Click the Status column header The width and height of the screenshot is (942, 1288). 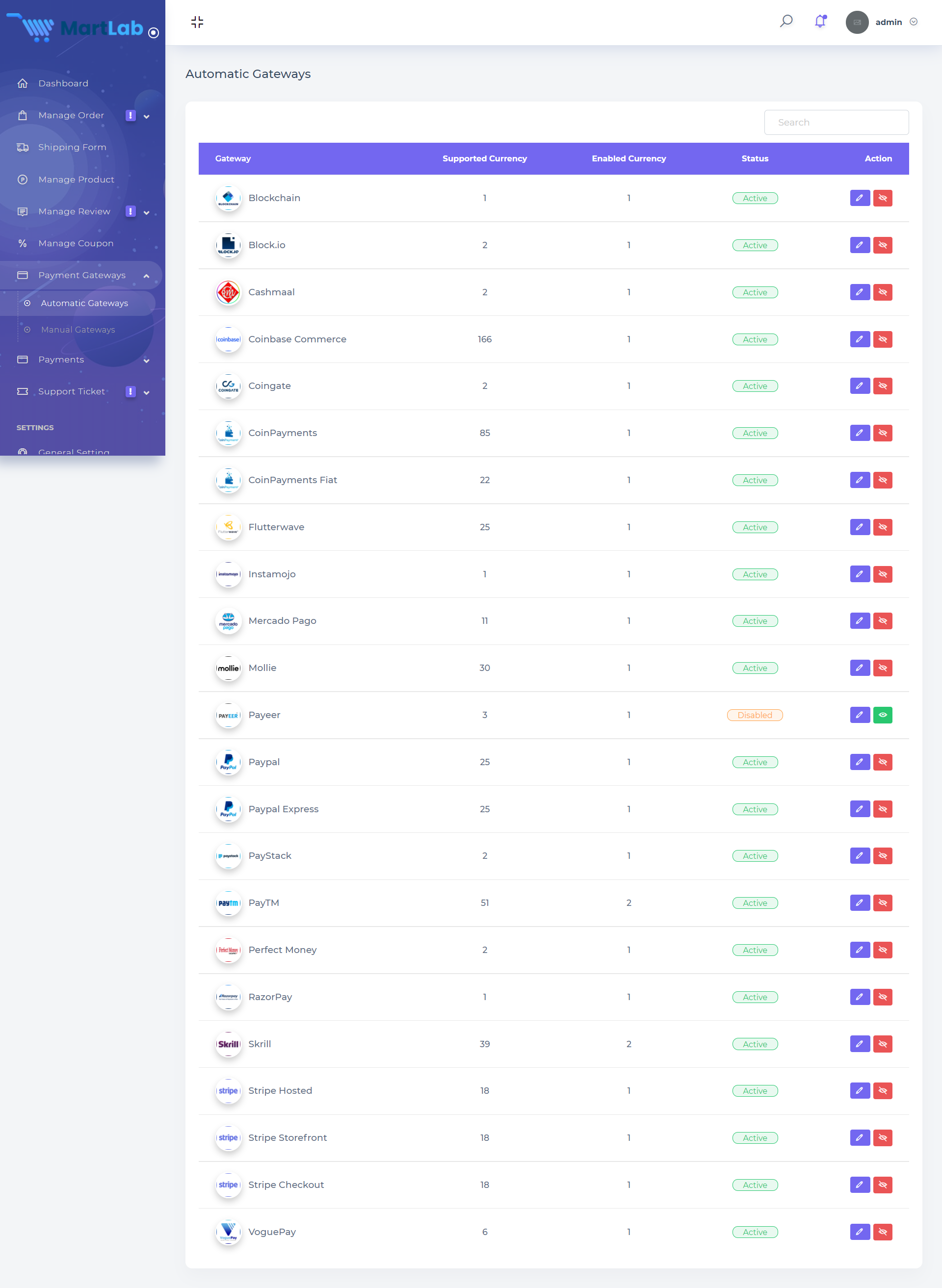click(x=755, y=158)
